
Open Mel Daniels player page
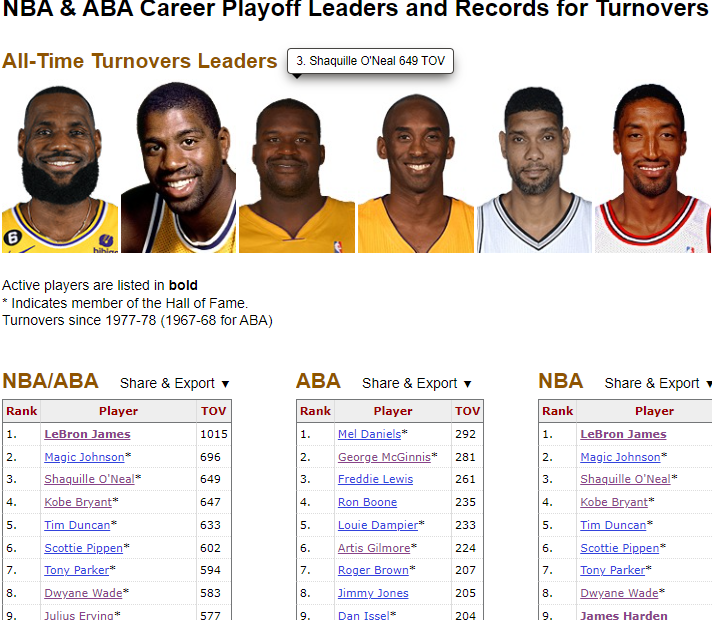(370, 434)
